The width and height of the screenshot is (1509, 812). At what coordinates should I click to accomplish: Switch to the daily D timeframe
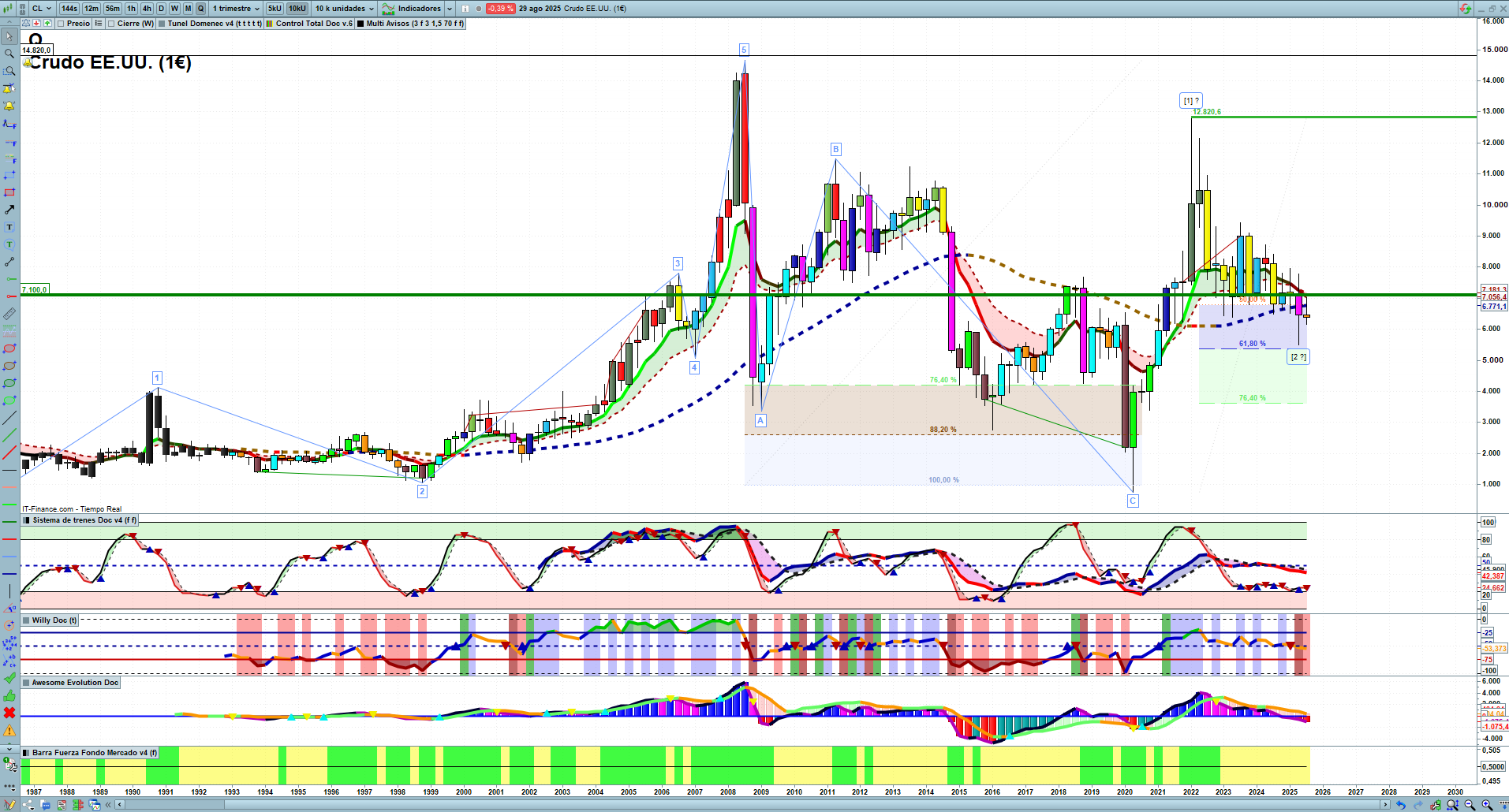coord(162,9)
